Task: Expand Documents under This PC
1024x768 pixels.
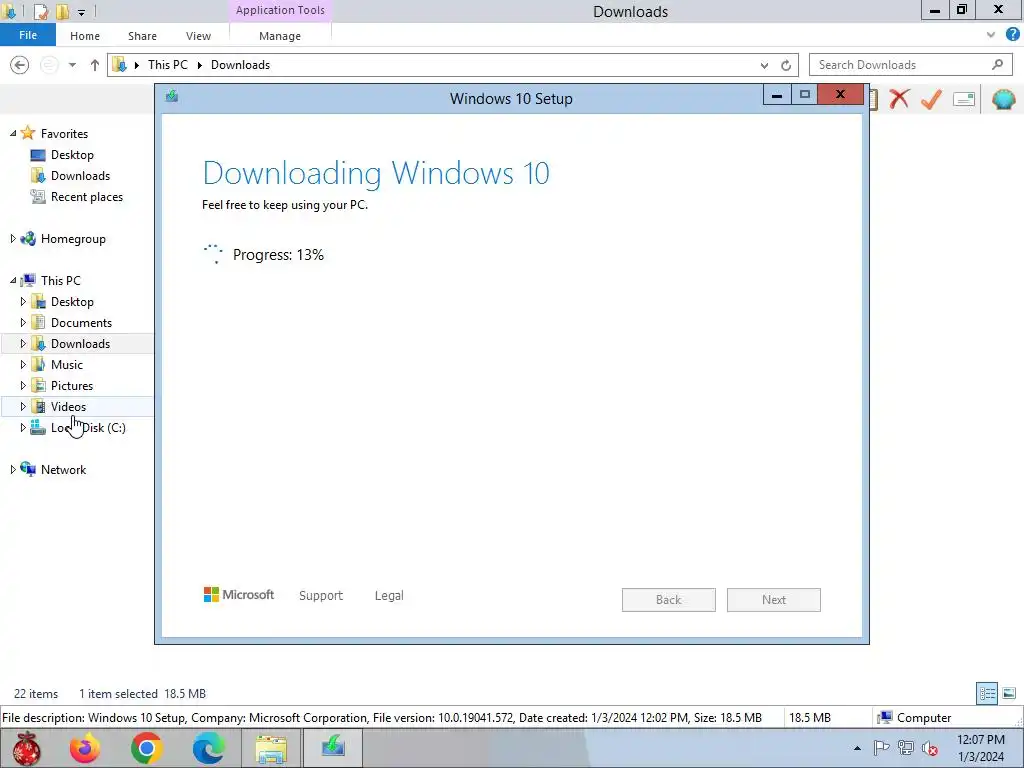Action: [23, 323]
